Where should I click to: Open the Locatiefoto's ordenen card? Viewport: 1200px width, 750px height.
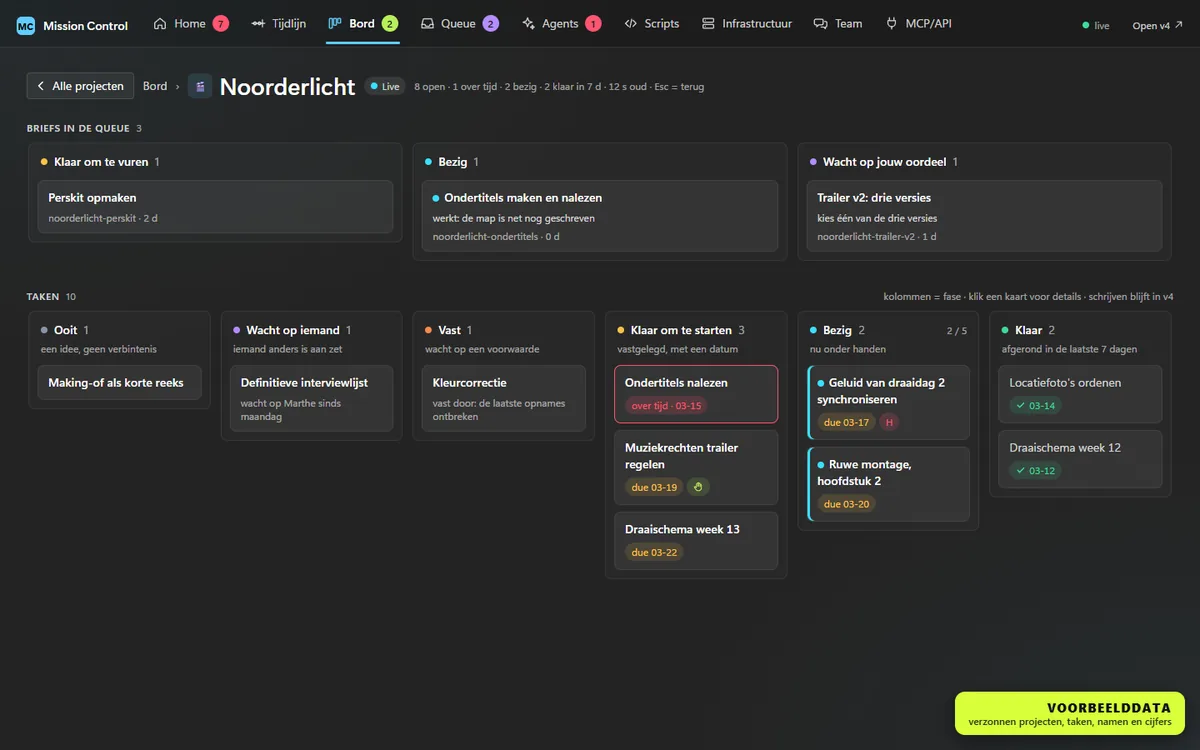coord(1081,393)
